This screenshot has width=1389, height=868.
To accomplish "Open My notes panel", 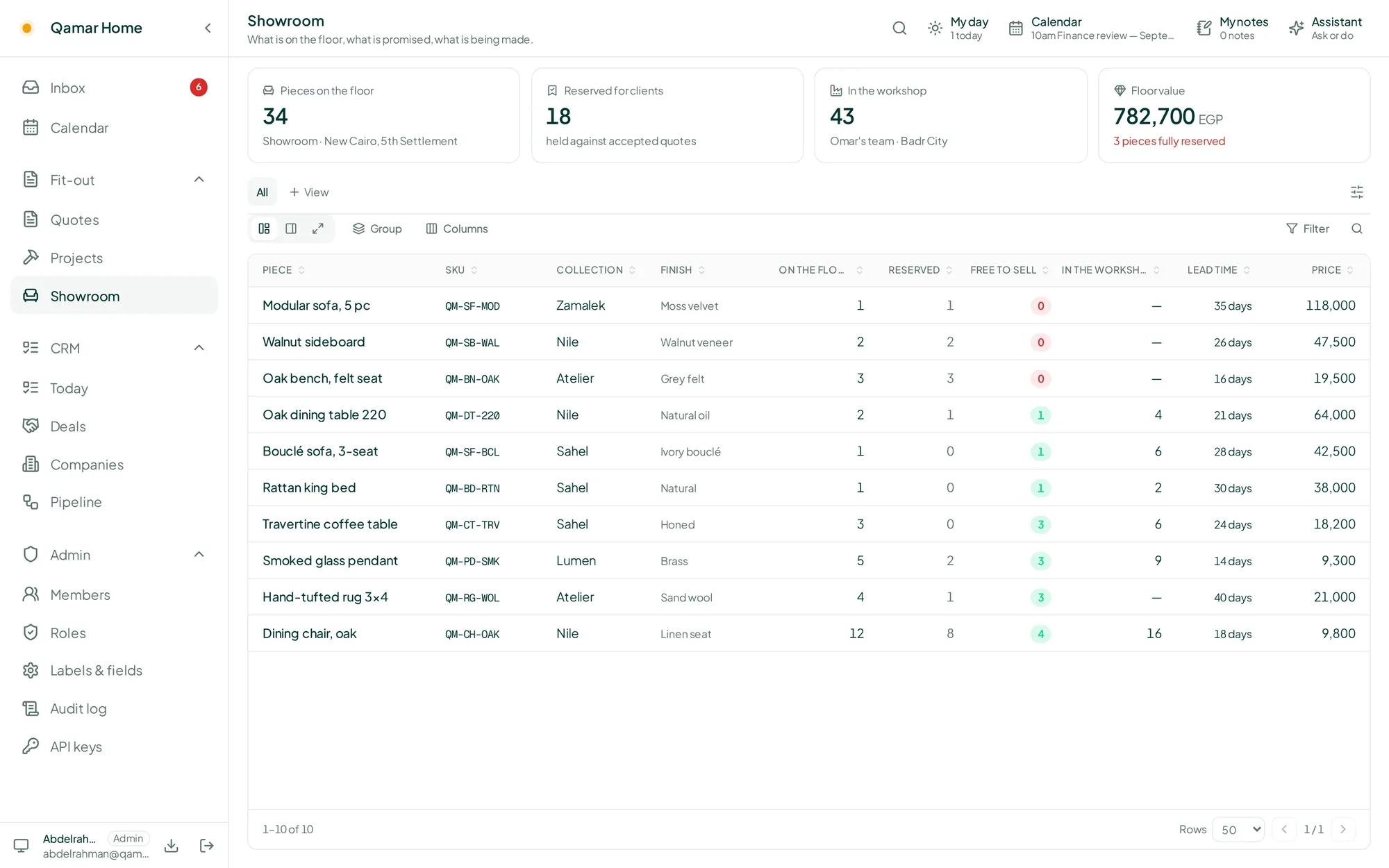I will [1232, 28].
